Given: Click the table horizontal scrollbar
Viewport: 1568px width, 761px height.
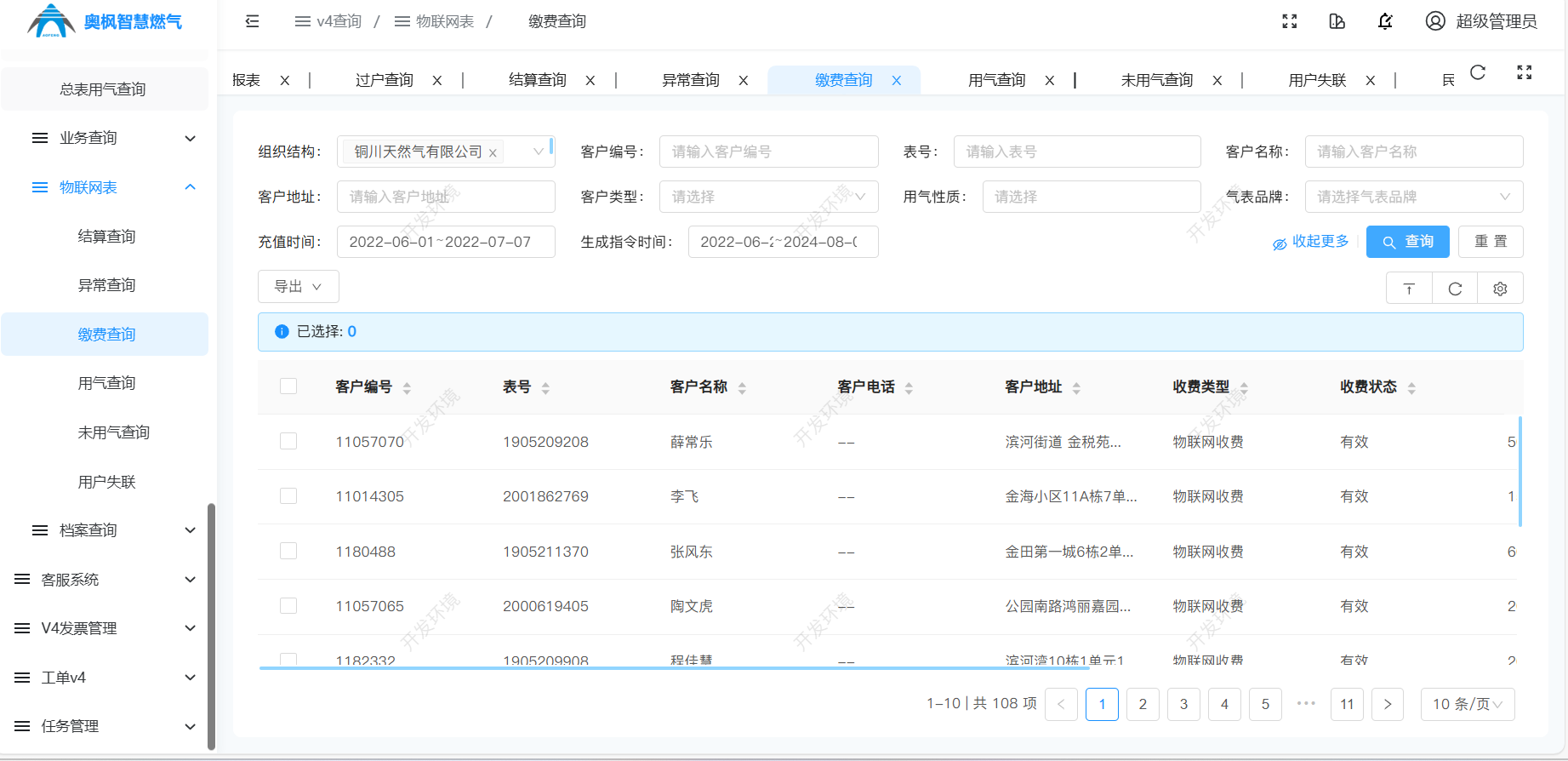Looking at the screenshot, I should pos(674,668).
